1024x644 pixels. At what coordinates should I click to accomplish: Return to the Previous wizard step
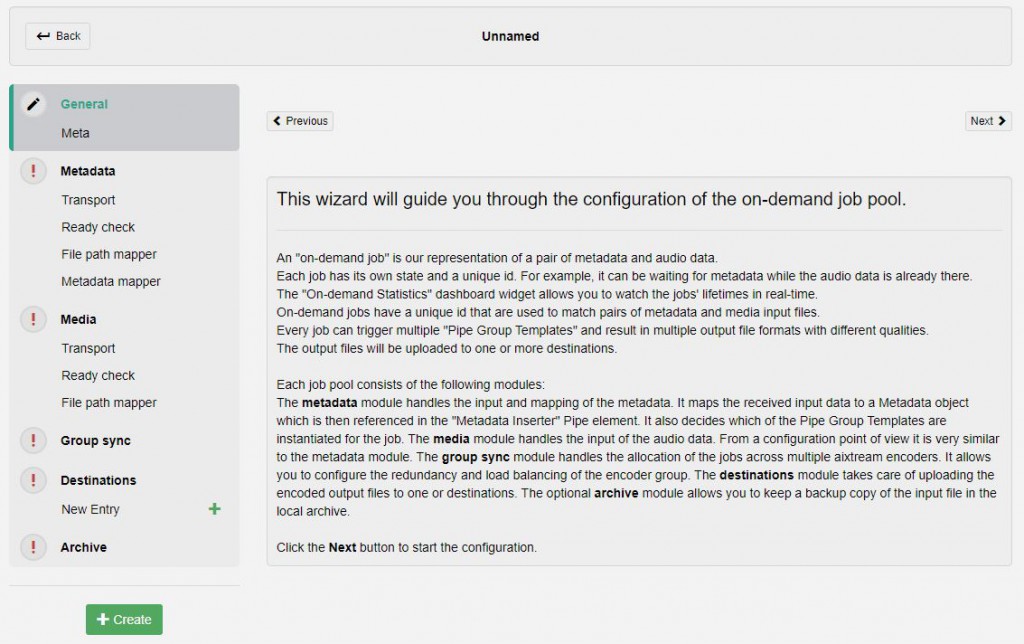pos(300,121)
